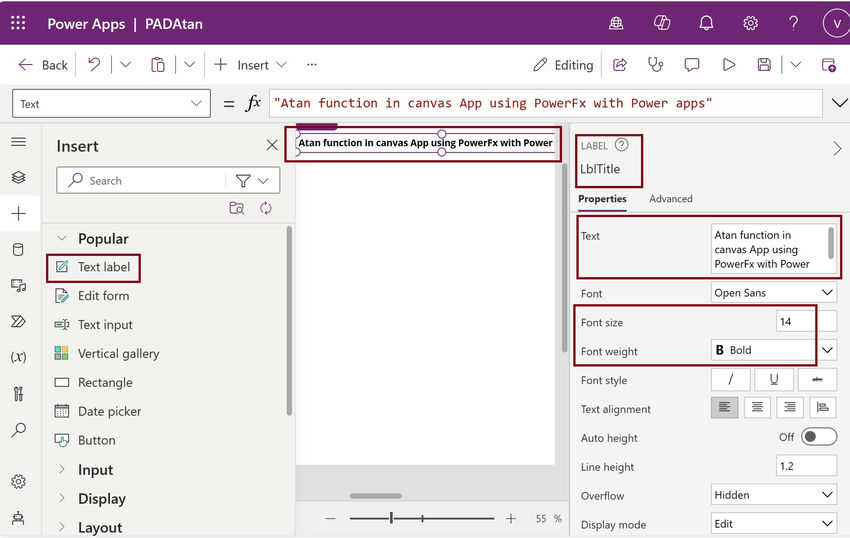Click the Undo icon
Screen dimensions: 850x538
(x=94, y=65)
